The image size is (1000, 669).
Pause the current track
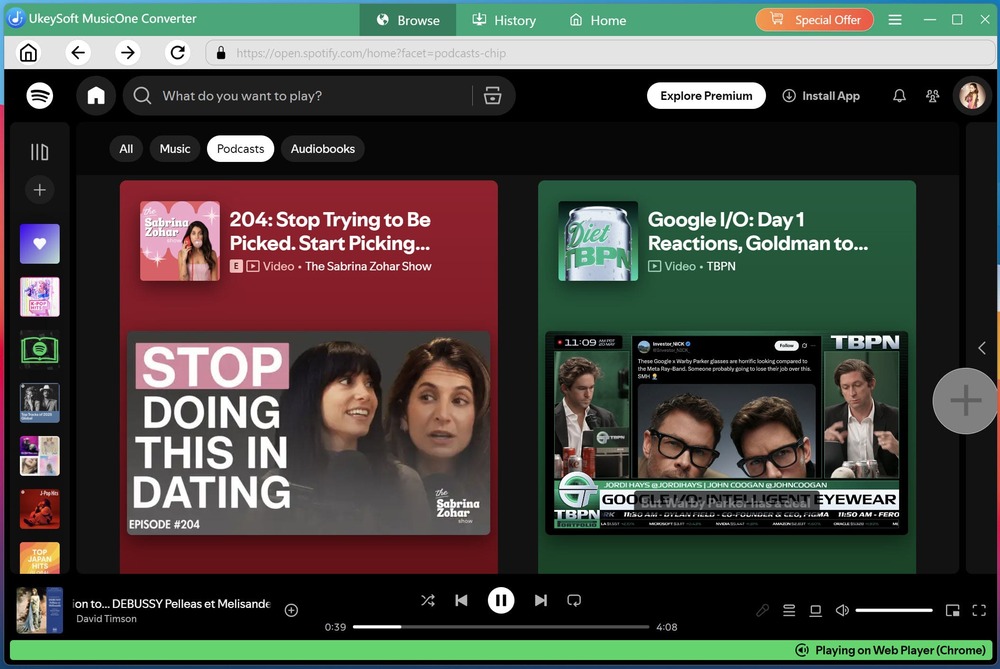click(501, 600)
